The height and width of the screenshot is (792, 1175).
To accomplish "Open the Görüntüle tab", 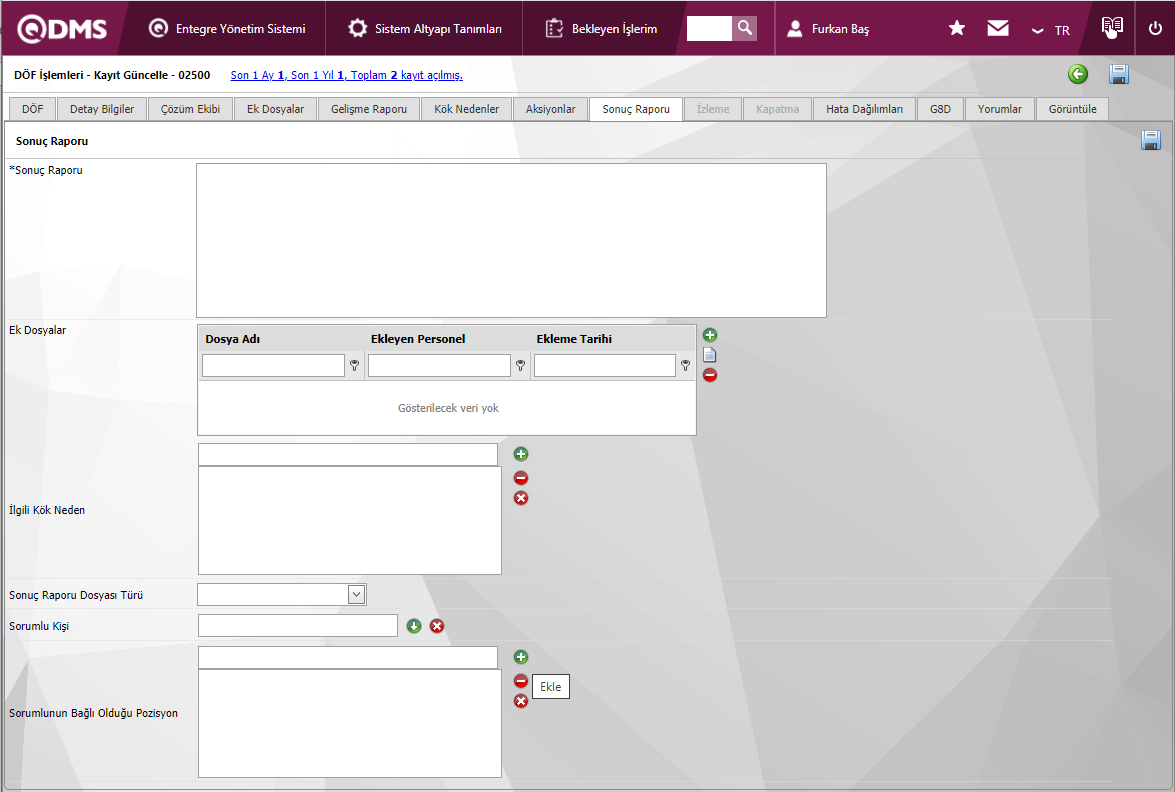I will [1072, 109].
